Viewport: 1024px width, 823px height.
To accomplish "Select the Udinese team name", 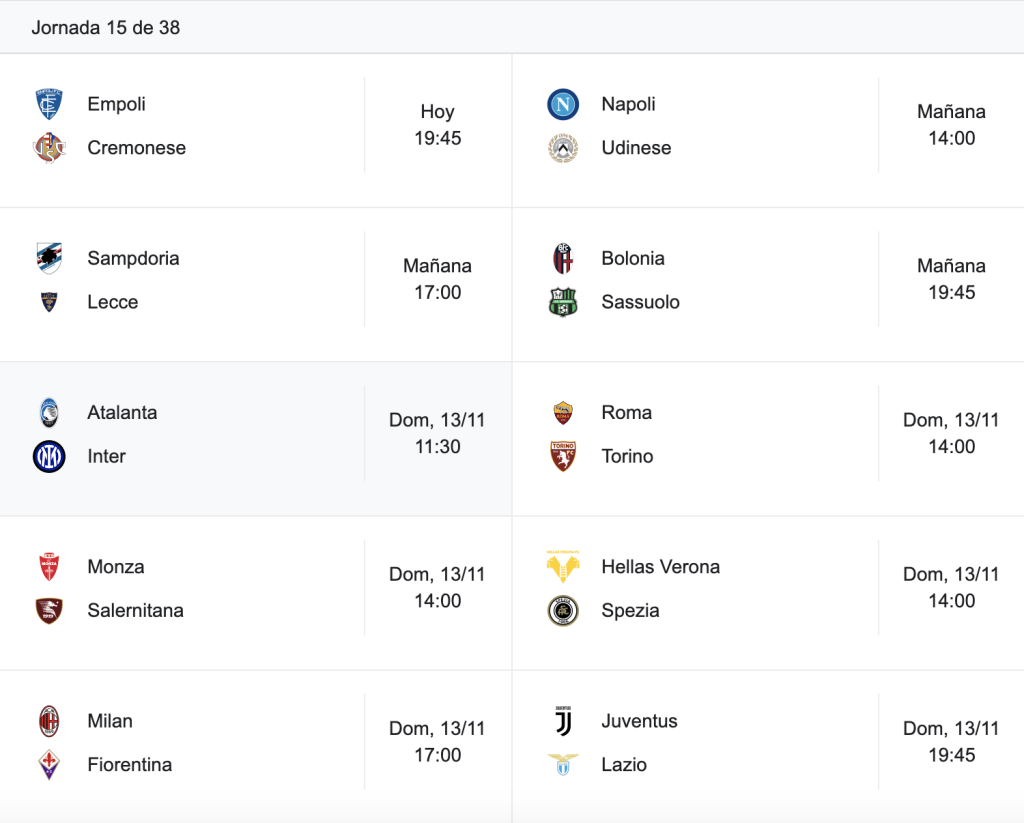I will pyautogui.click(x=636, y=148).
